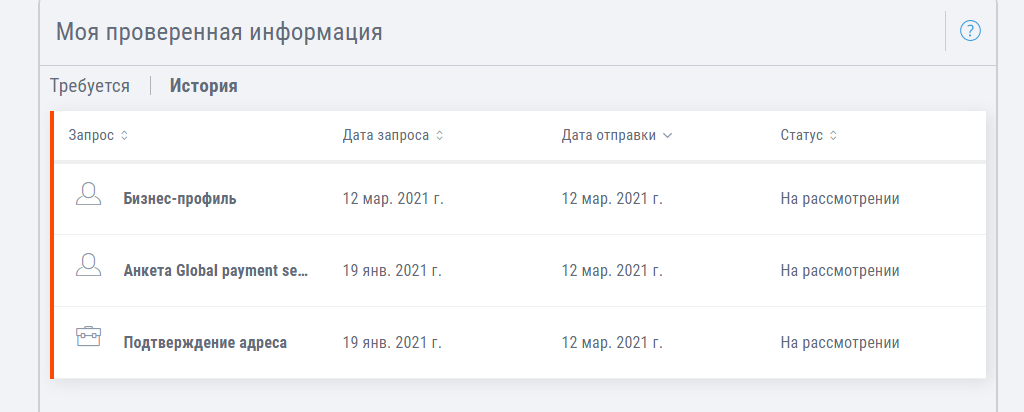Click request date 19 янв. for Анкета row

click(x=392, y=270)
